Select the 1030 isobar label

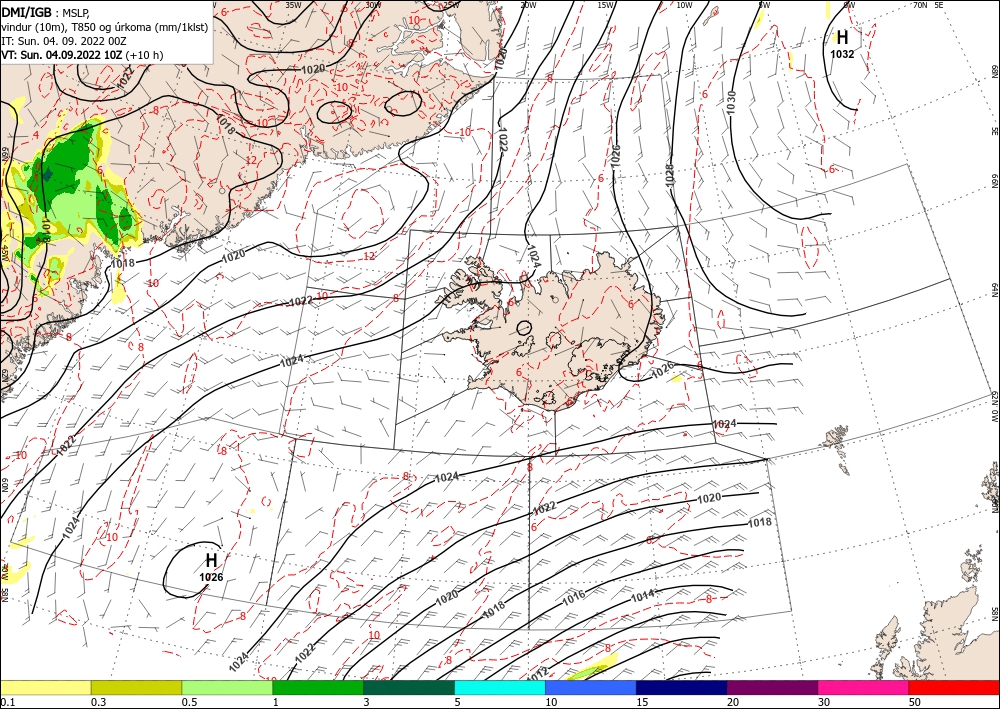point(731,103)
